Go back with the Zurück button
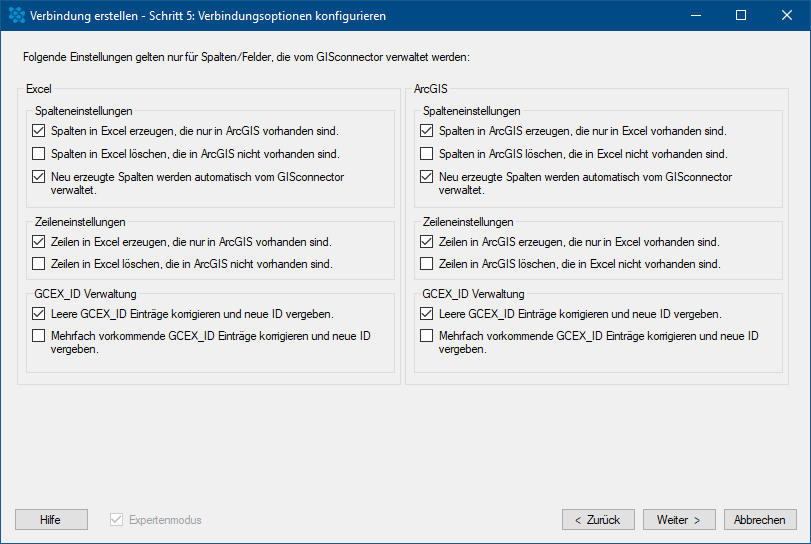Screen dimensions: 811x544 click(598, 520)
